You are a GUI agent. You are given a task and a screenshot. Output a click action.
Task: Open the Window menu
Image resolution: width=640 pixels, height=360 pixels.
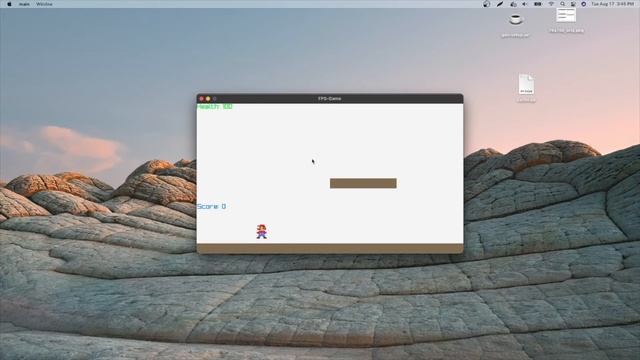tap(44, 4)
